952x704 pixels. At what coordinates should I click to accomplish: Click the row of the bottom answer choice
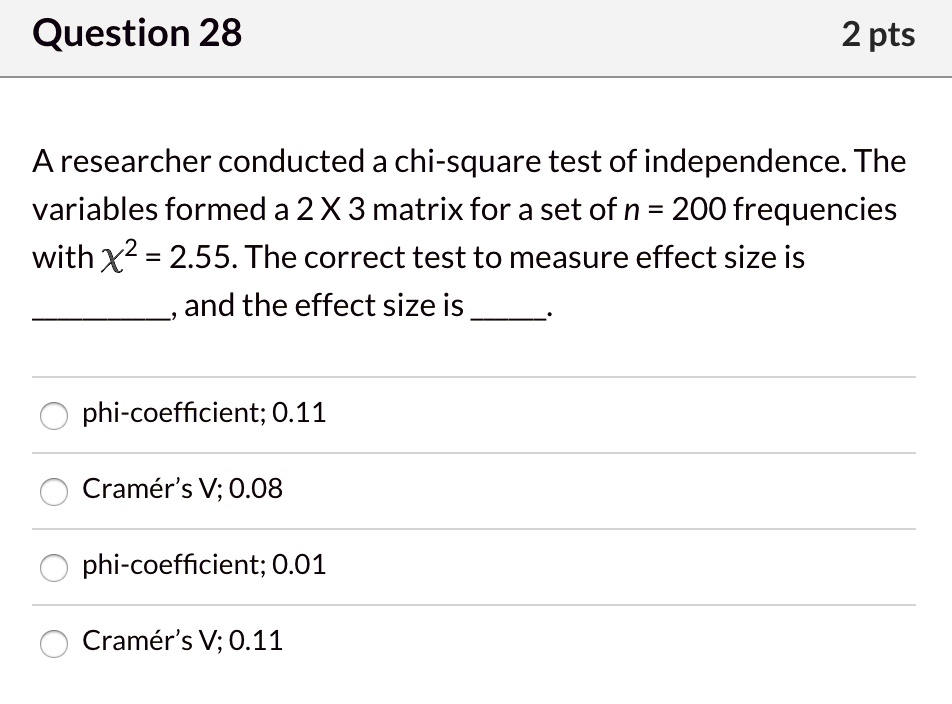476,641
